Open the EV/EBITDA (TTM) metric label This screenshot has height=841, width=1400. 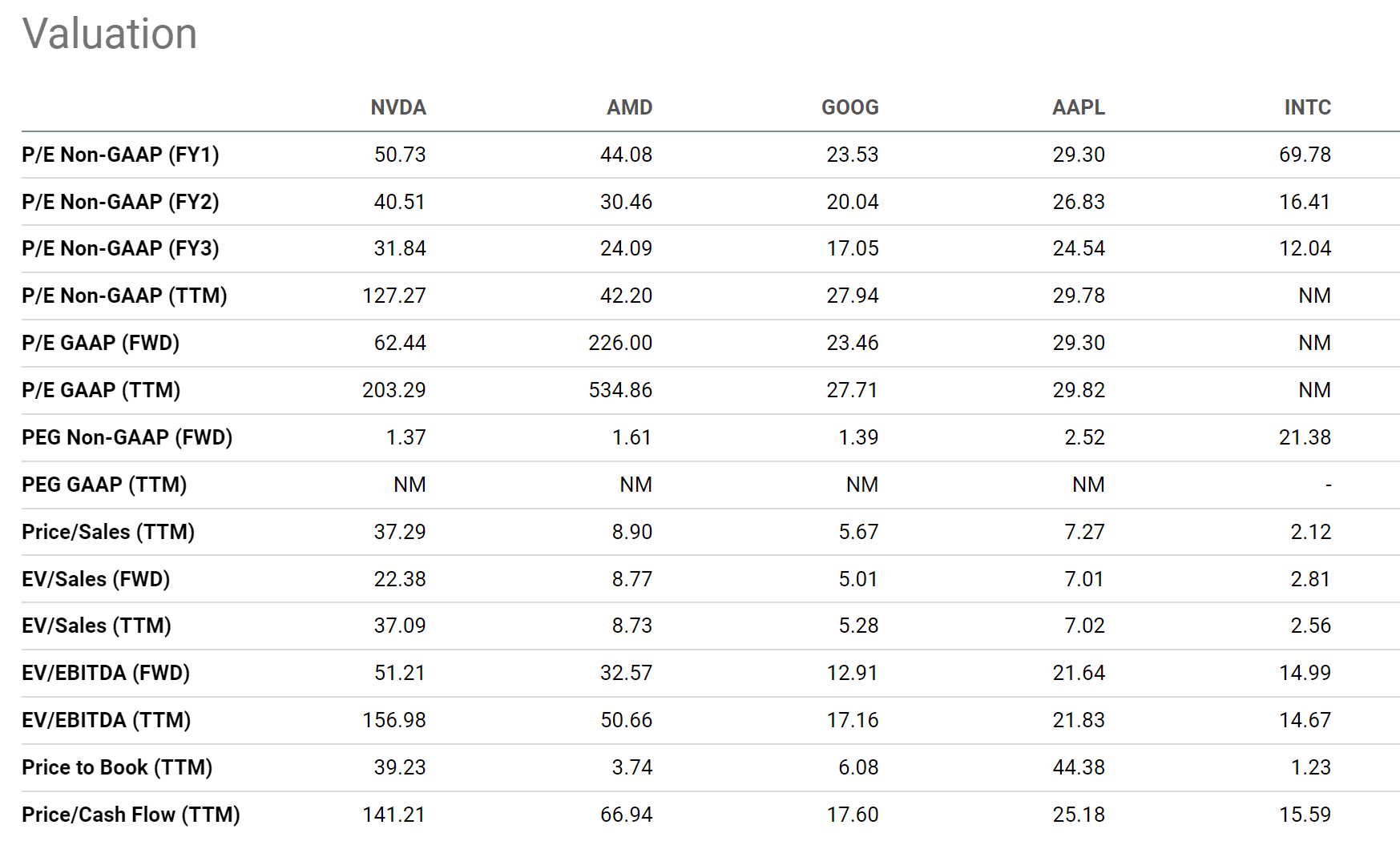[x=106, y=720]
